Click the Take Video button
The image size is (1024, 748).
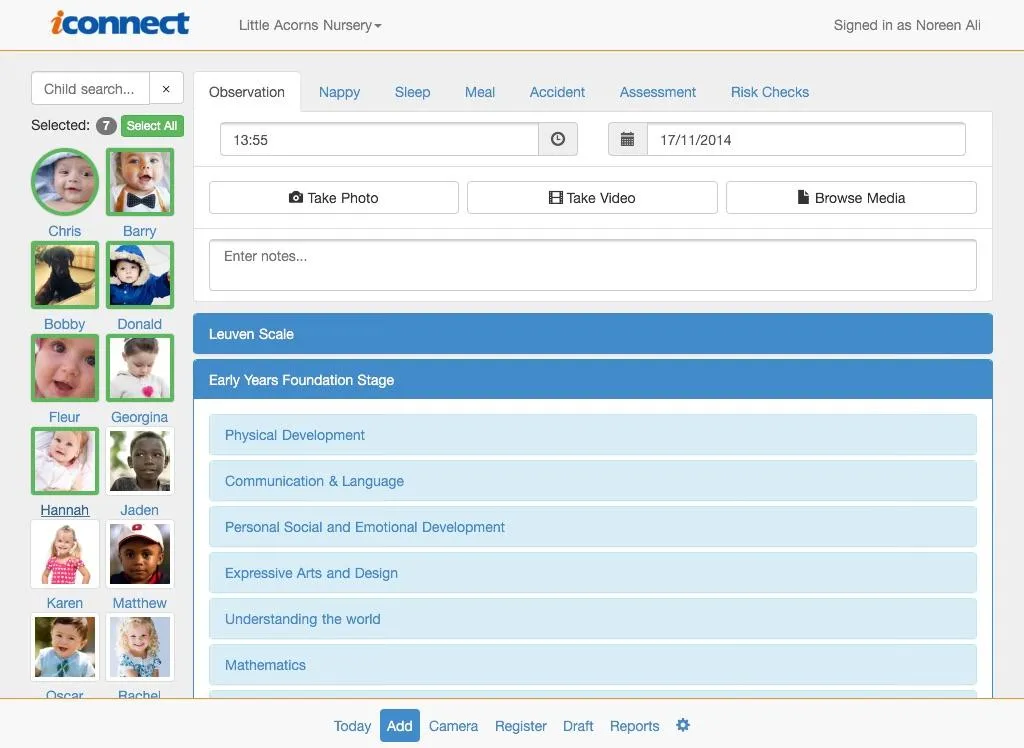[591, 197]
